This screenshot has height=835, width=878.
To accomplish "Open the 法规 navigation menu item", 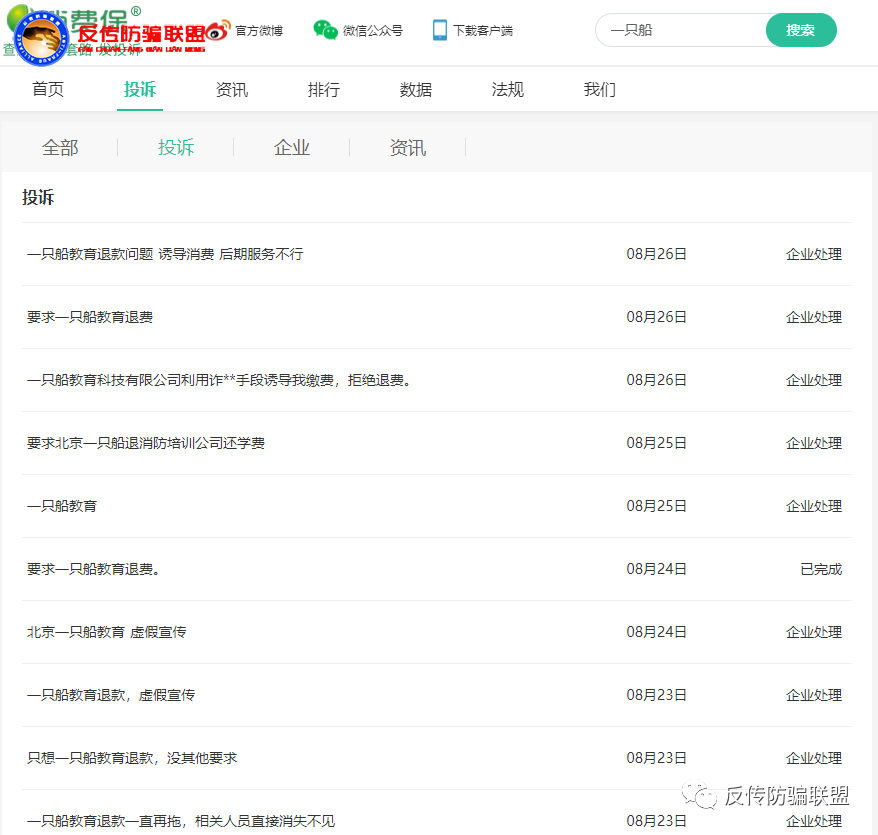I will [x=507, y=89].
